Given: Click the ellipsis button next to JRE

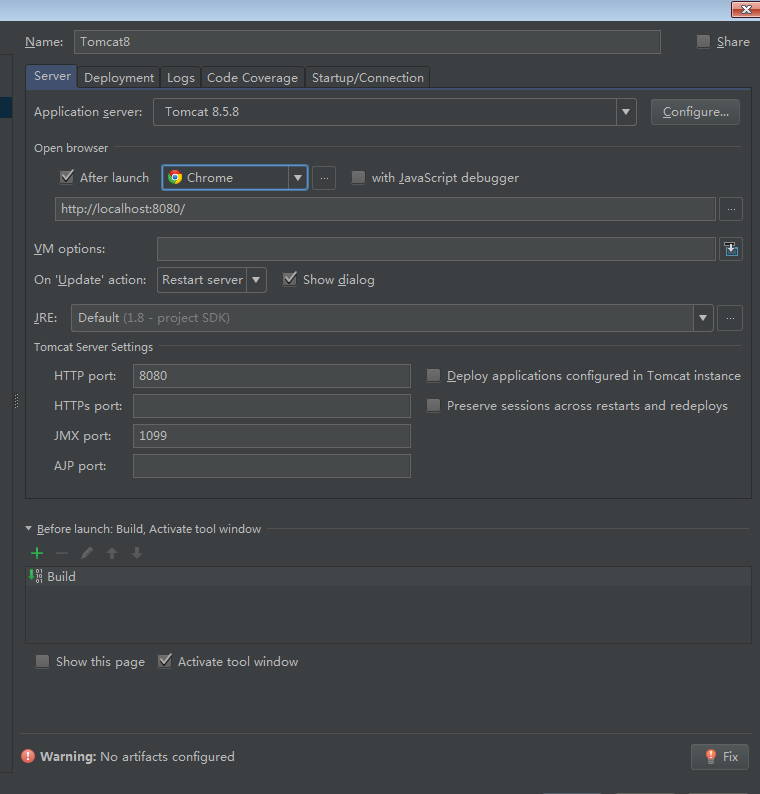Looking at the screenshot, I should coord(730,318).
